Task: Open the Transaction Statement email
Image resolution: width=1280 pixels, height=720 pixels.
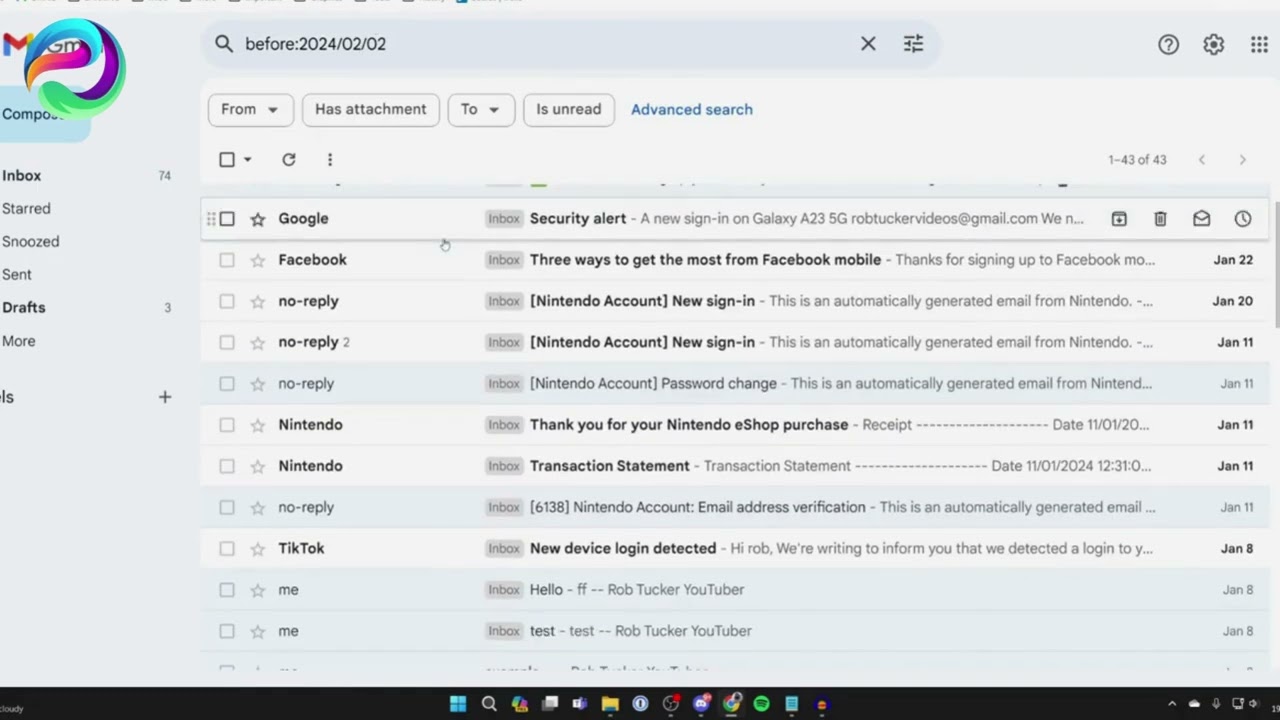Action: point(736,466)
